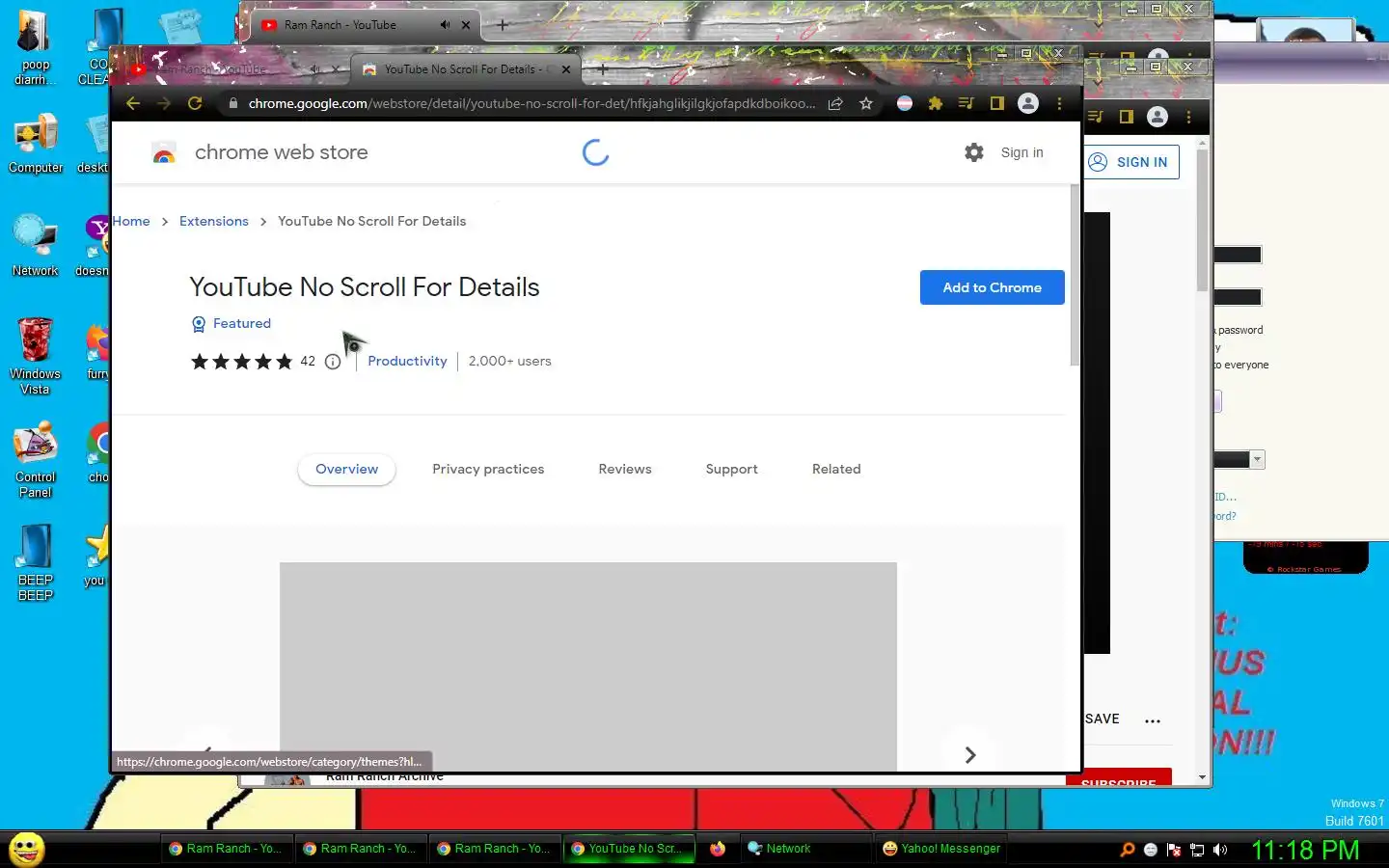Go back using the browser back arrow

pos(133,103)
